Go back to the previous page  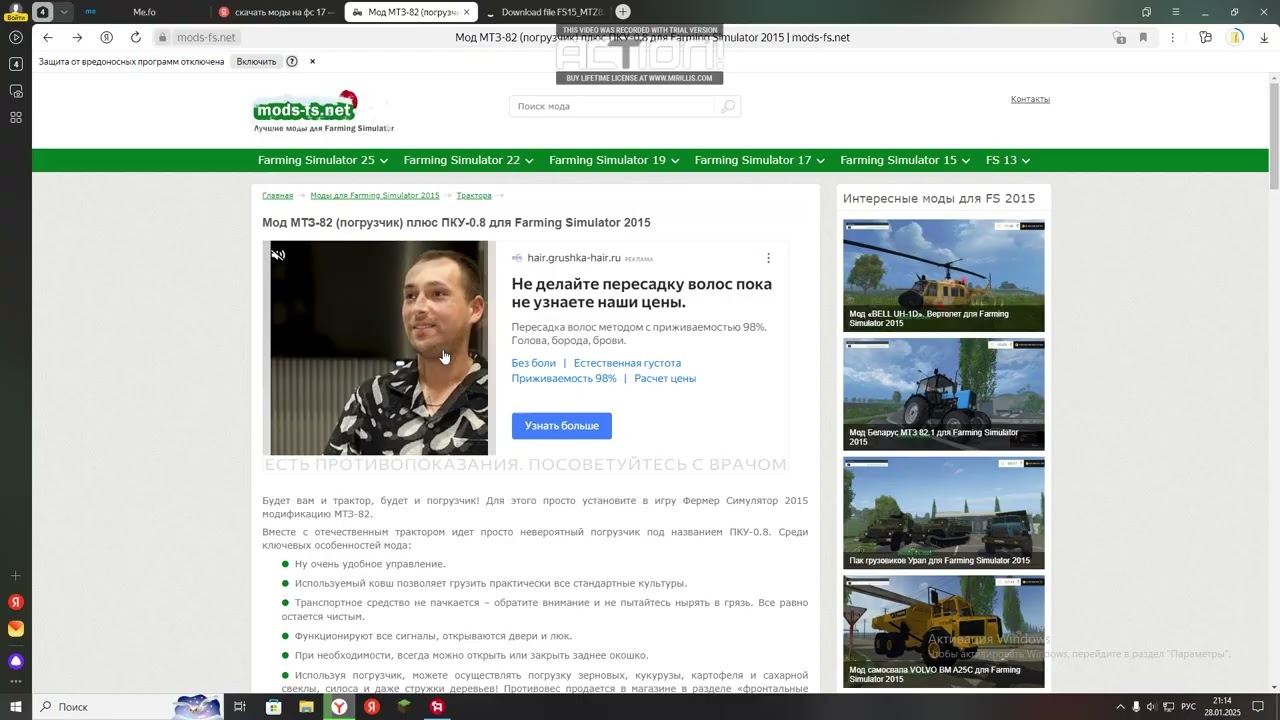pos(47,37)
